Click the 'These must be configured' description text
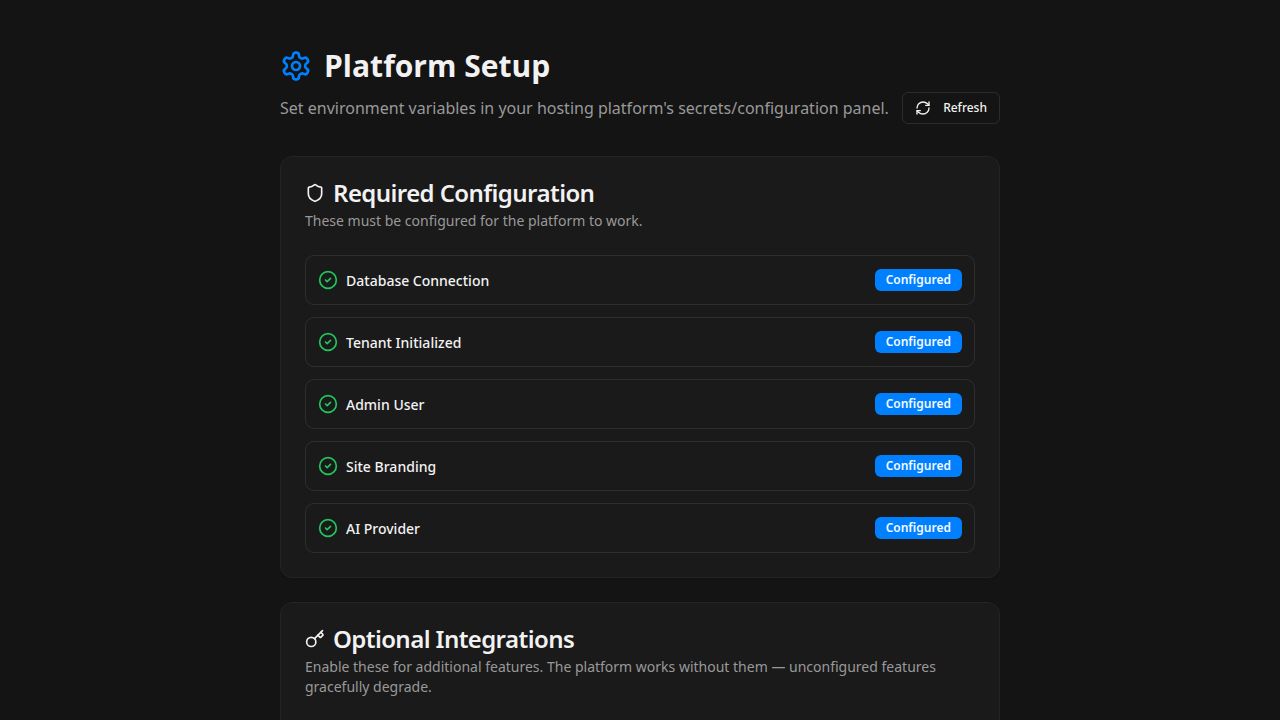The image size is (1280, 720). tap(473, 221)
